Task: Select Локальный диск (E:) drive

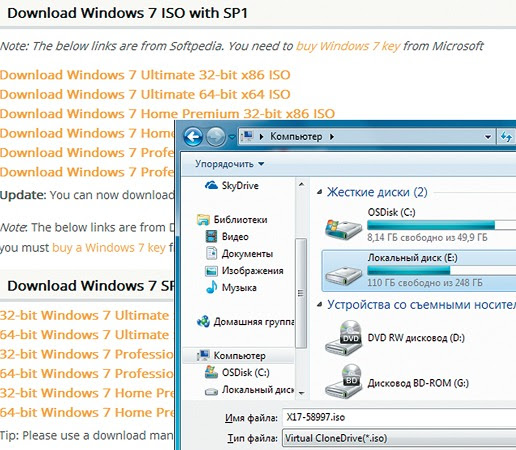Action: [419, 270]
